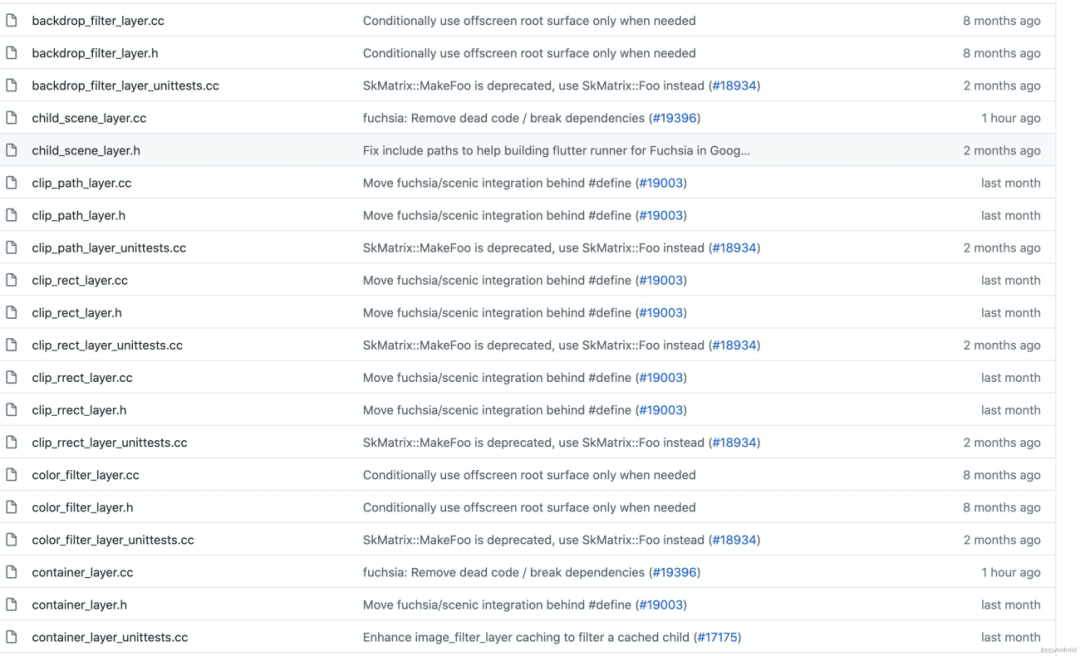Image resolution: width=1080 pixels, height=656 pixels.
Task: Open #19003 link in clip_path_layer.h row
Action: (661, 216)
